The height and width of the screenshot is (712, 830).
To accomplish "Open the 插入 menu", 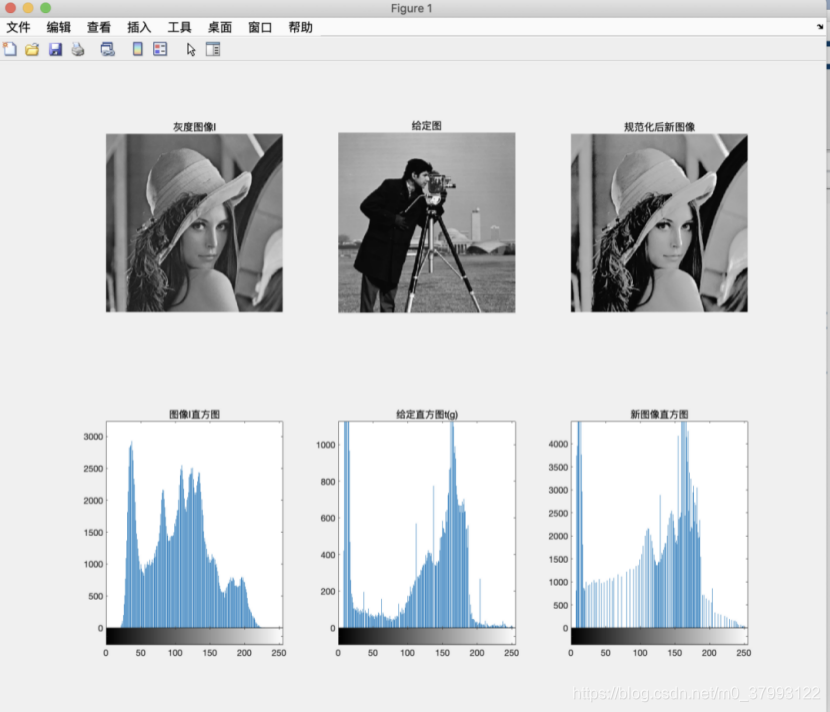I will pos(139,28).
